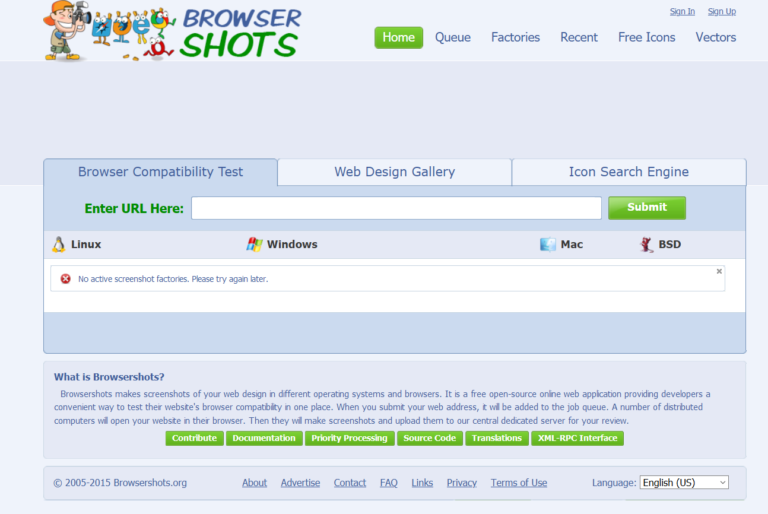Switch to Web Design Gallery tab

pos(395,172)
